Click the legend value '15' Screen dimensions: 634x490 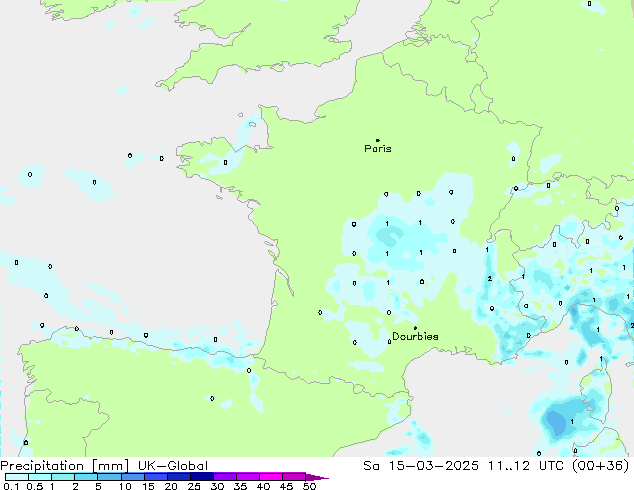(x=148, y=486)
